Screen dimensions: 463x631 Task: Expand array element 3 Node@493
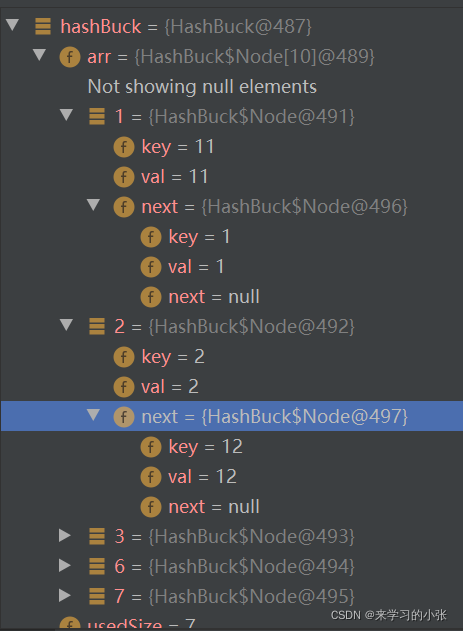65,536
